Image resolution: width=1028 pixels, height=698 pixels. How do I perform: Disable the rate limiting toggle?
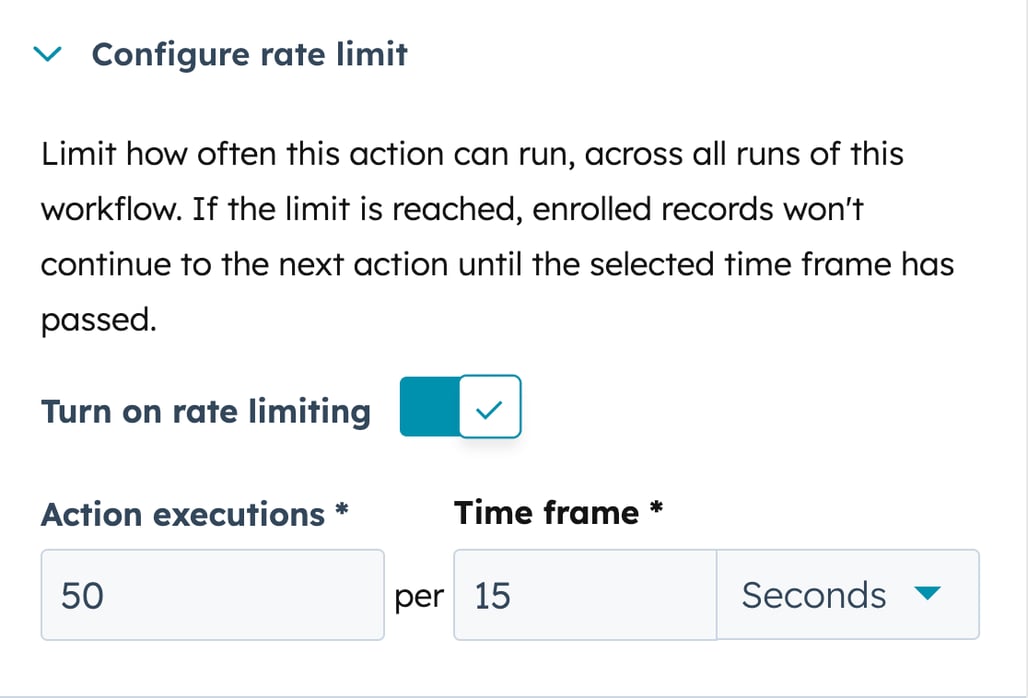pyautogui.click(x=460, y=406)
